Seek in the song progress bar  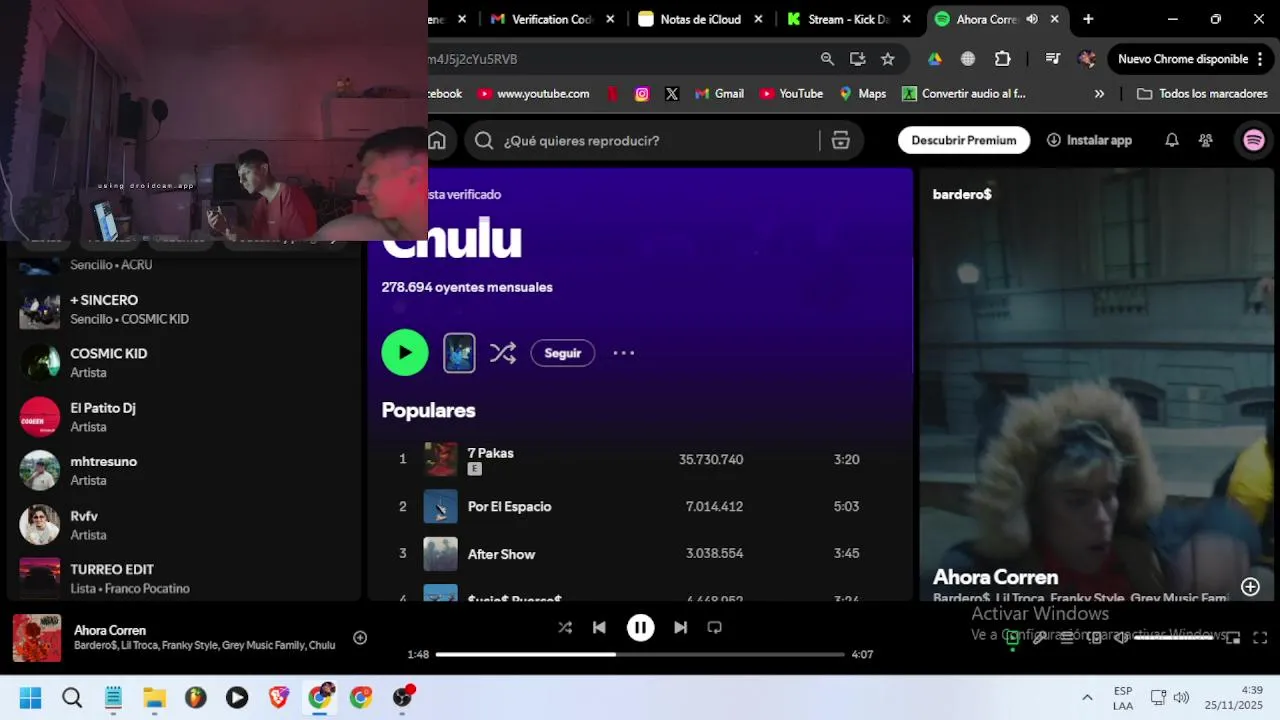pos(640,654)
